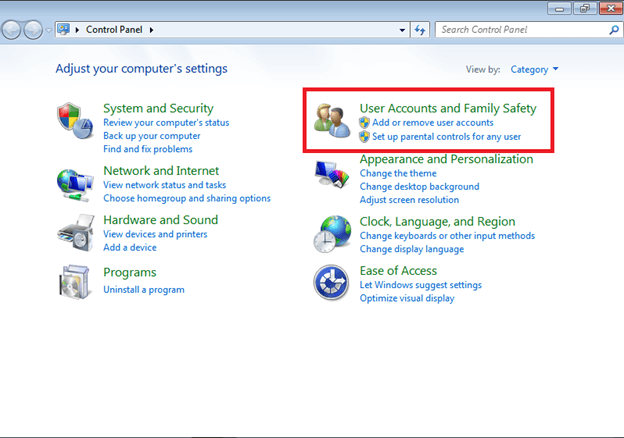624x438 pixels.
Task: Open Clock, Language, and Region
Action: (x=437, y=222)
